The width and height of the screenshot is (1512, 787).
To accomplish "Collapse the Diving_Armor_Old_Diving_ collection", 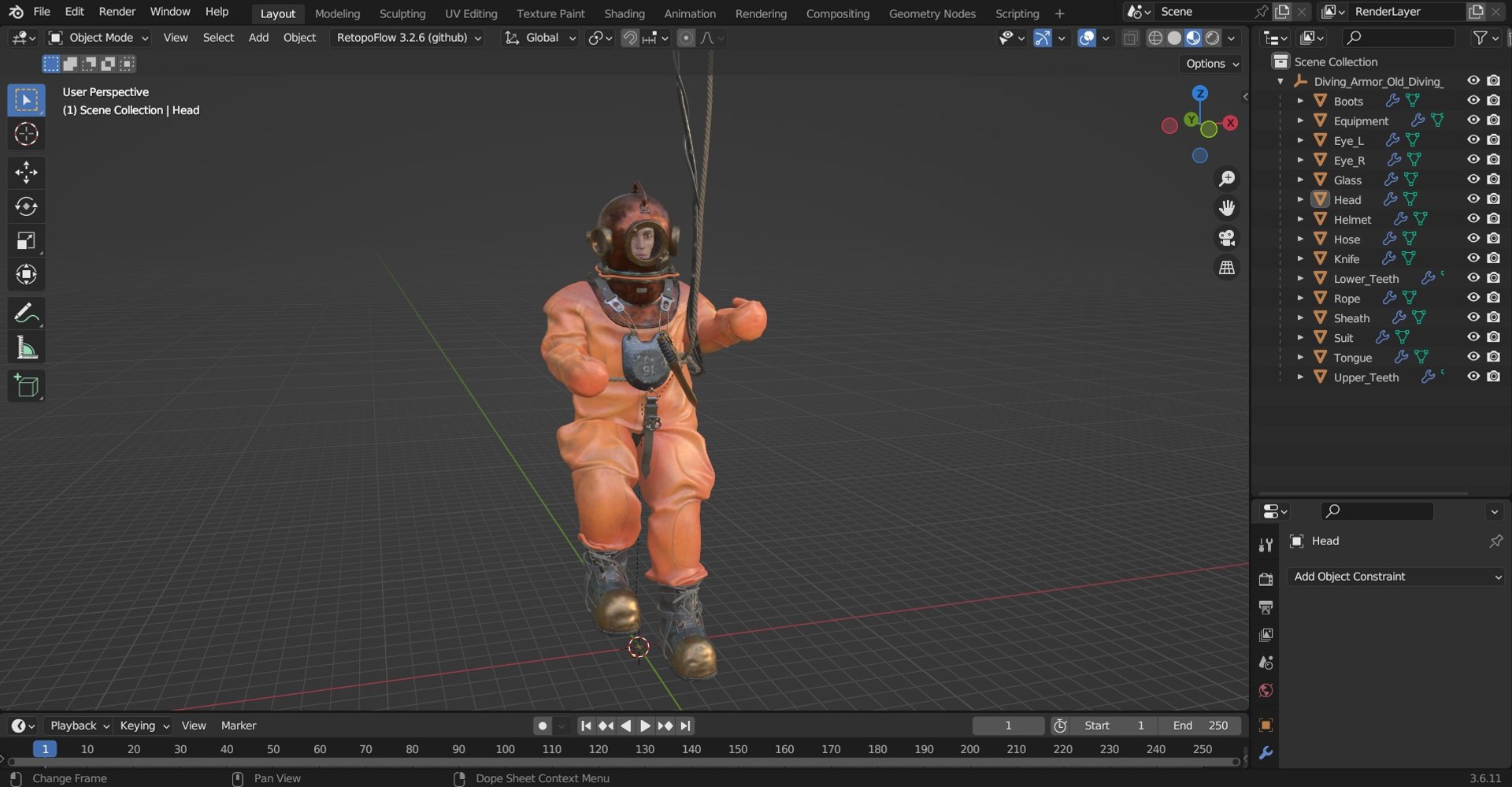I will click(x=1280, y=81).
